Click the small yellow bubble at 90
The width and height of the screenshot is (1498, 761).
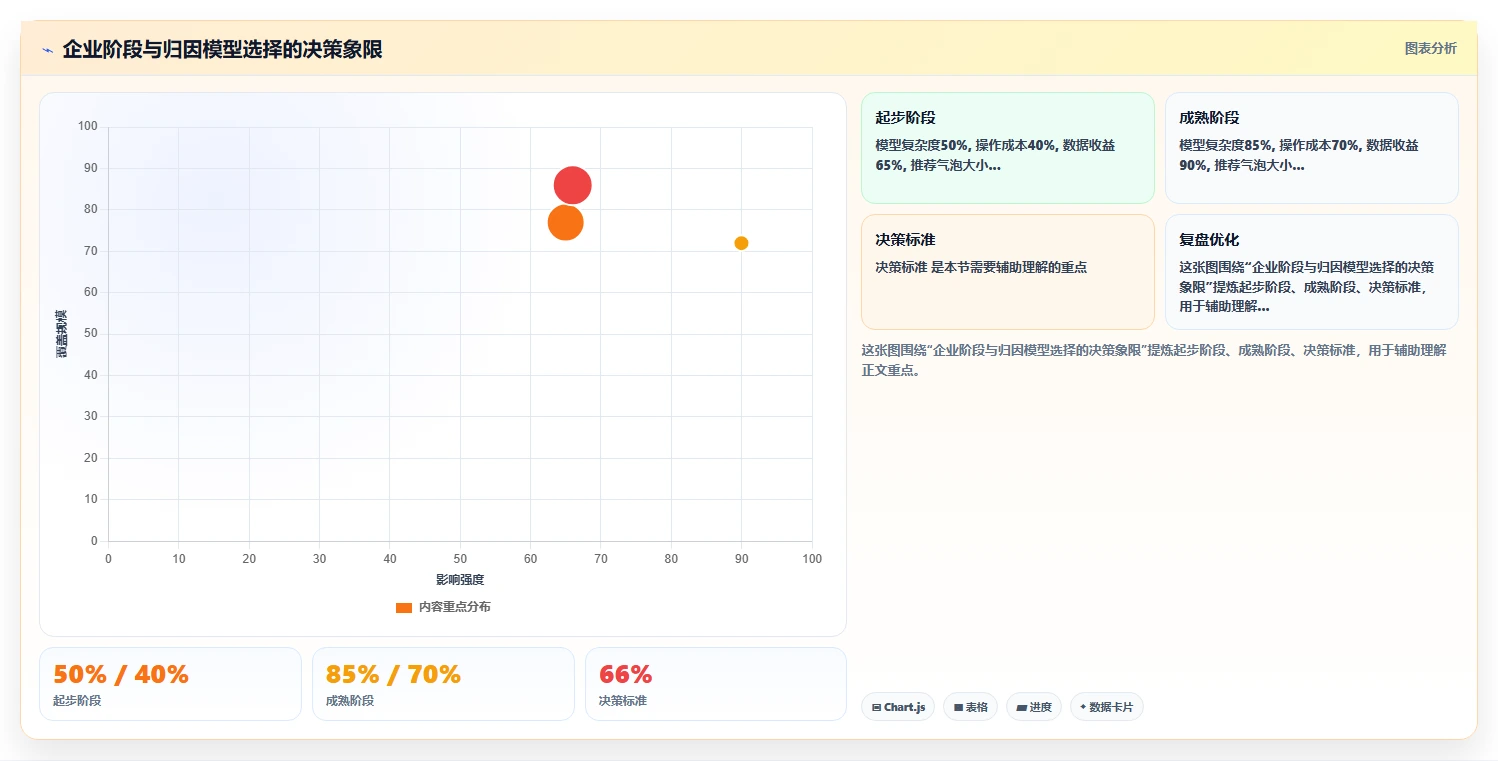(741, 243)
